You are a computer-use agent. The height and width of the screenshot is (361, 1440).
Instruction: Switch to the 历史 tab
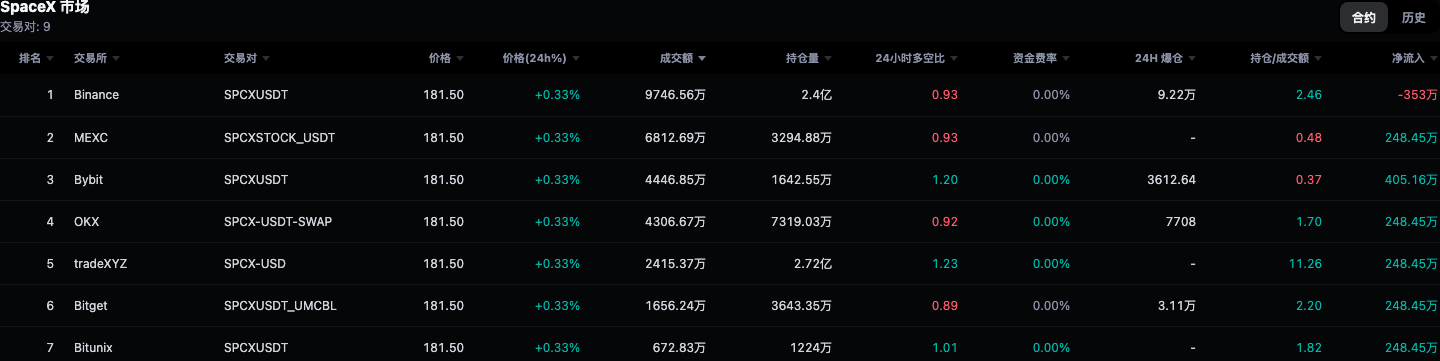point(1414,17)
